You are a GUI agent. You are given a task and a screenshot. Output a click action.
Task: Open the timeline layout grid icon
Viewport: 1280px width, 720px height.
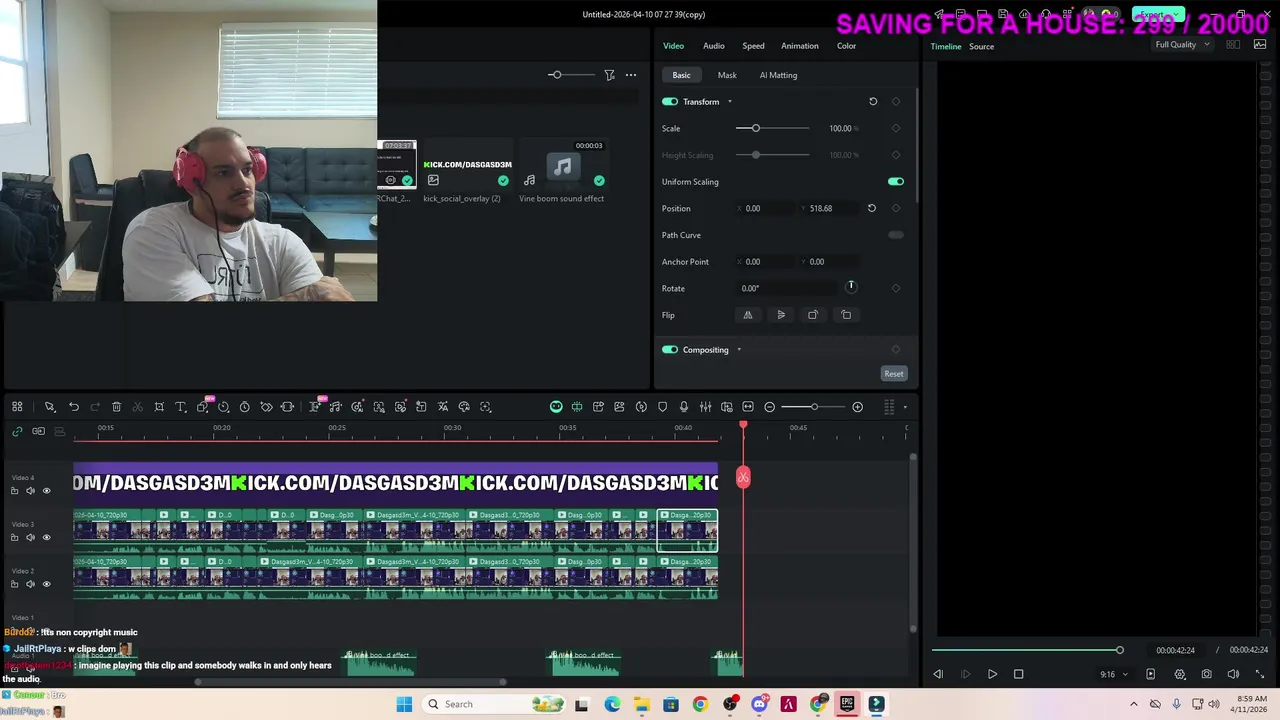(x=17, y=407)
